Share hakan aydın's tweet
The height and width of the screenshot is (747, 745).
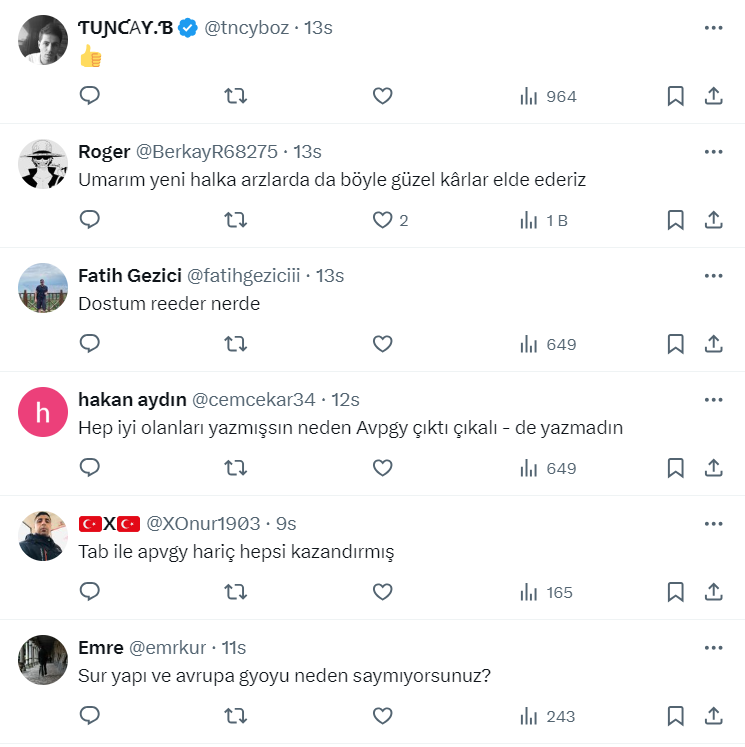pyautogui.click(x=714, y=468)
